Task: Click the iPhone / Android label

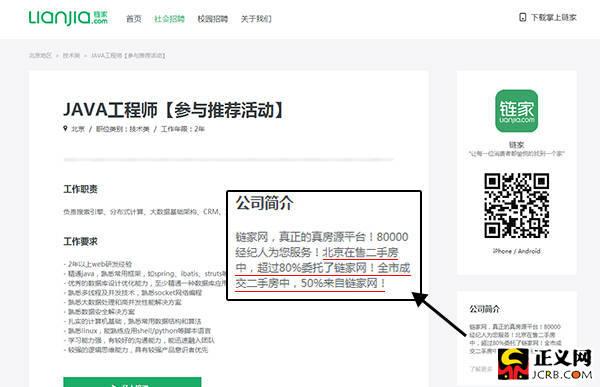Action: click(x=517, y=251)
